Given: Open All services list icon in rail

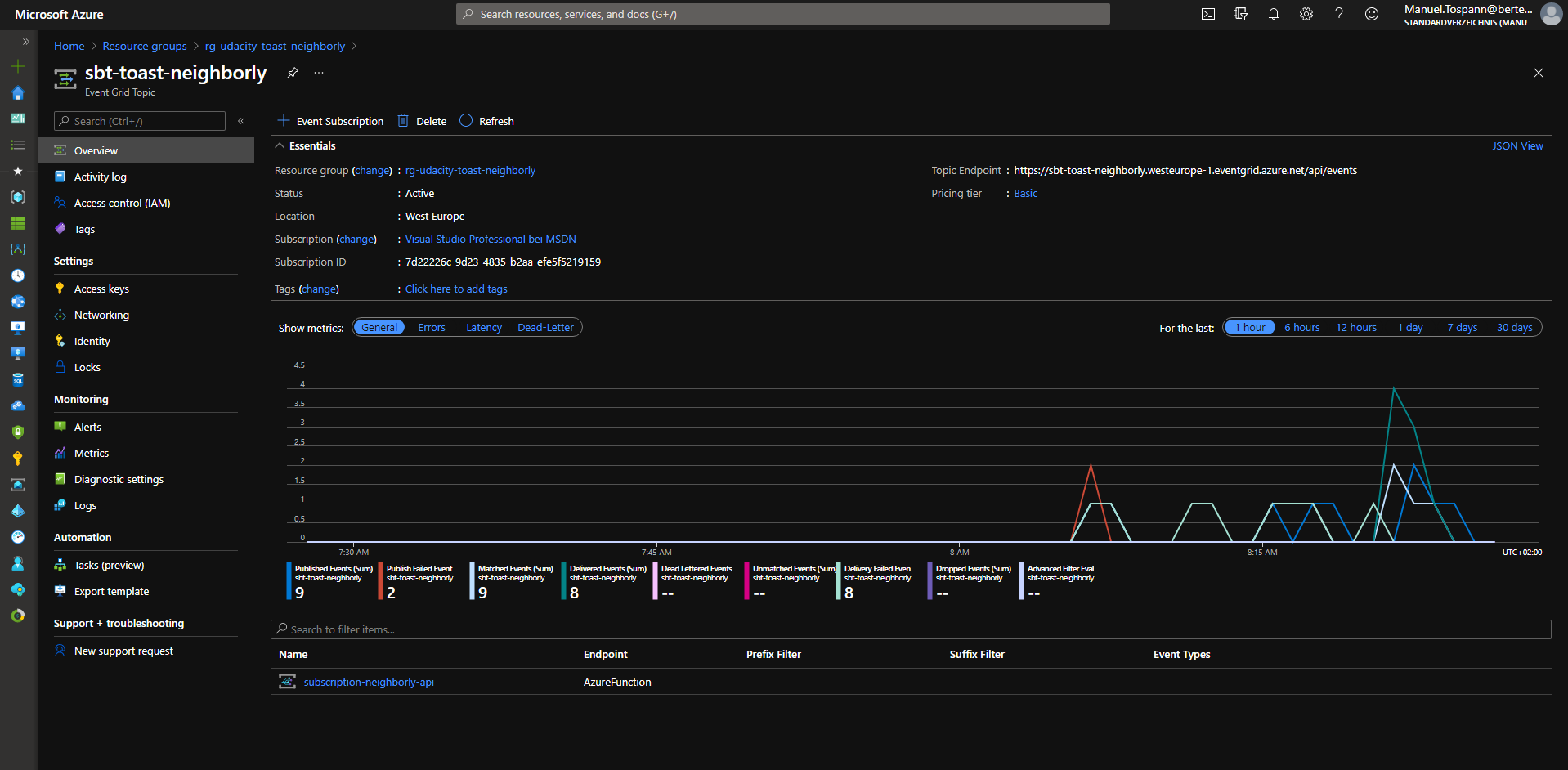Looking at the screenshot, I should [18, 145].
